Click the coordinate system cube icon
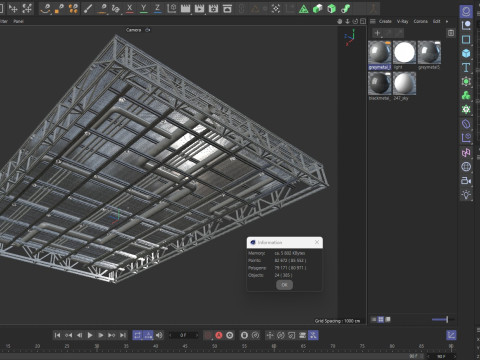Image resolution: width=480 pixels, height=360 pixels. [172, 8]
